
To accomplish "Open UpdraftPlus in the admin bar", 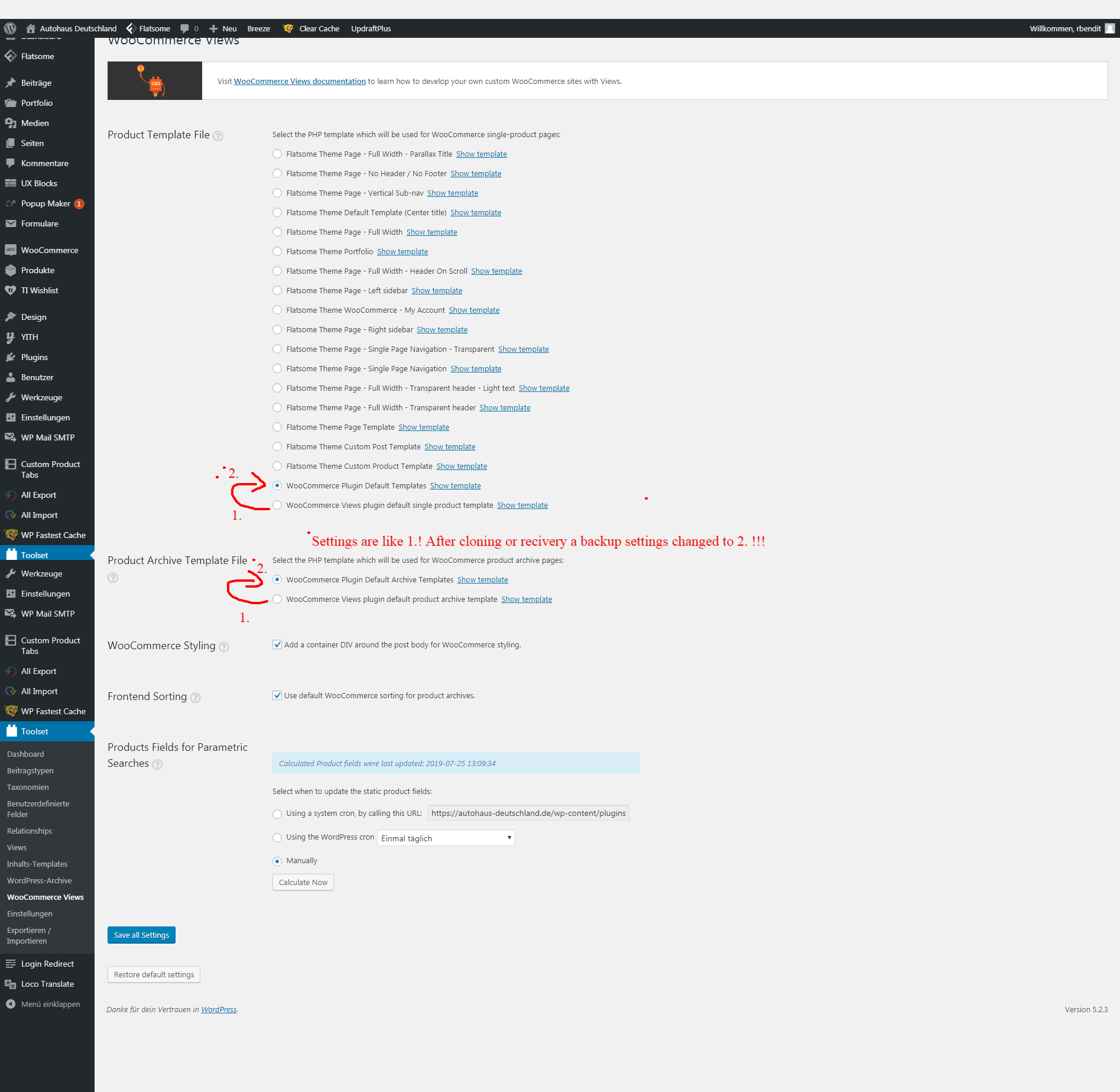I will 371,28.
